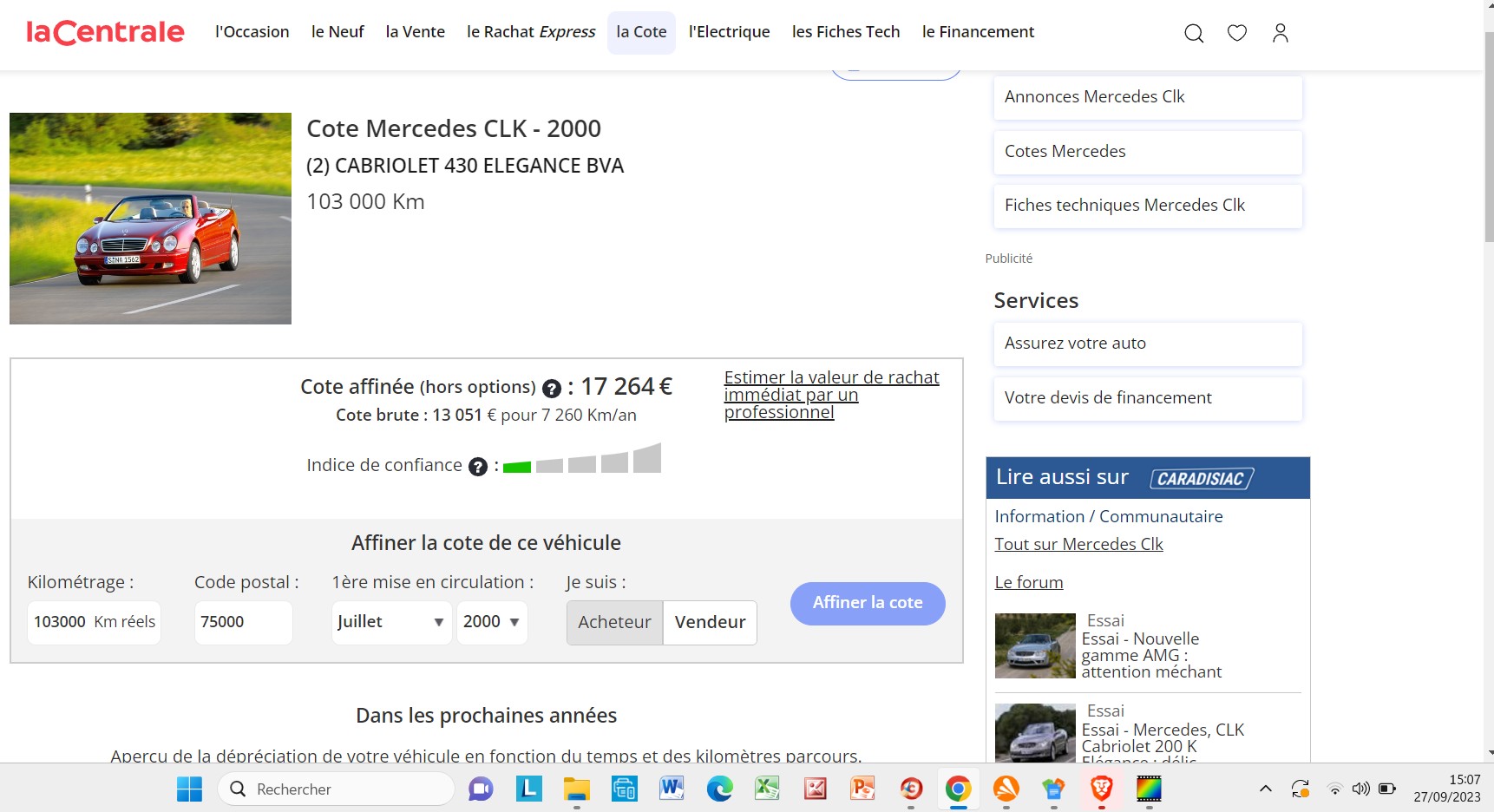Image resolution: width=1494 pixels, height=812 pixels.
Task: Go to les Fiches Tech menu
Action: [845, 32]
